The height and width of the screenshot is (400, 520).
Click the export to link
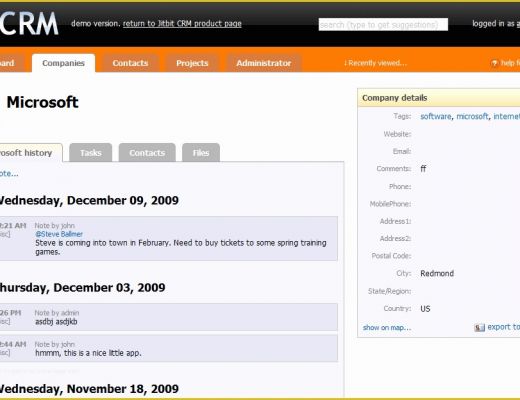[504, 327]
